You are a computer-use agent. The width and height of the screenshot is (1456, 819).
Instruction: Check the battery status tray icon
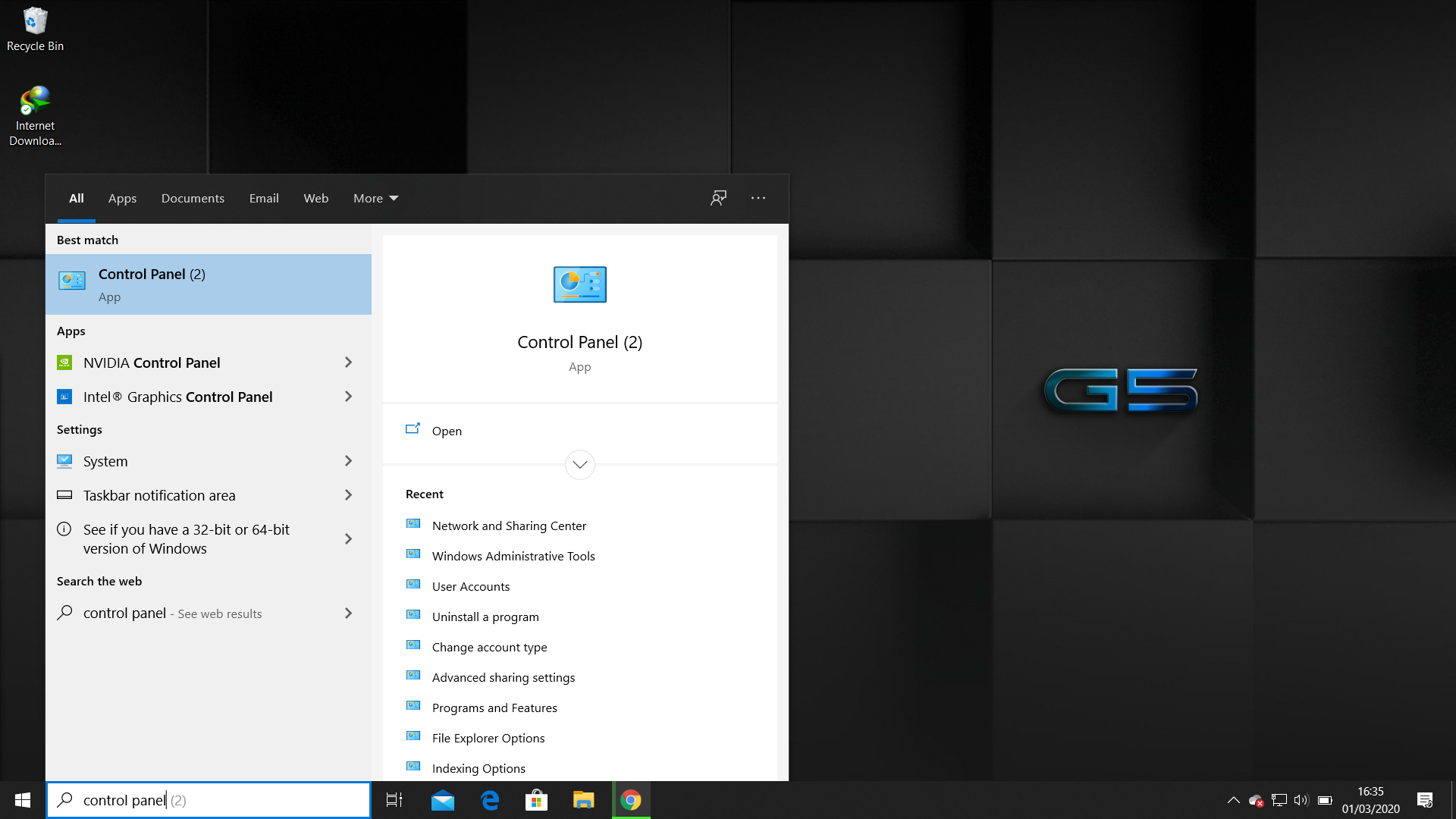pos(1325,800)
